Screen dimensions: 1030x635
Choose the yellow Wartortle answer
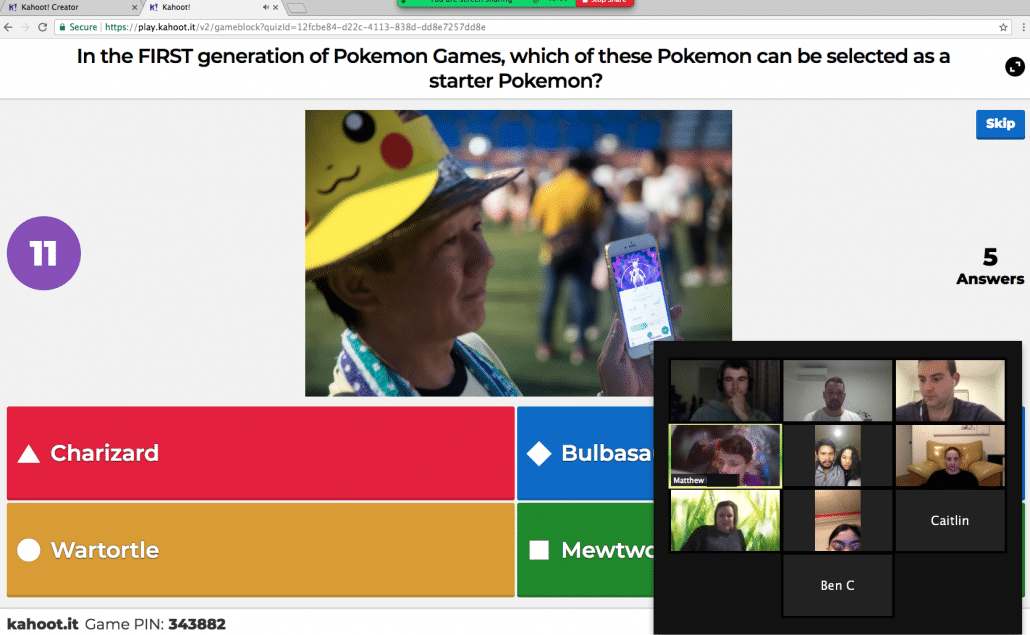coord(261,550)
